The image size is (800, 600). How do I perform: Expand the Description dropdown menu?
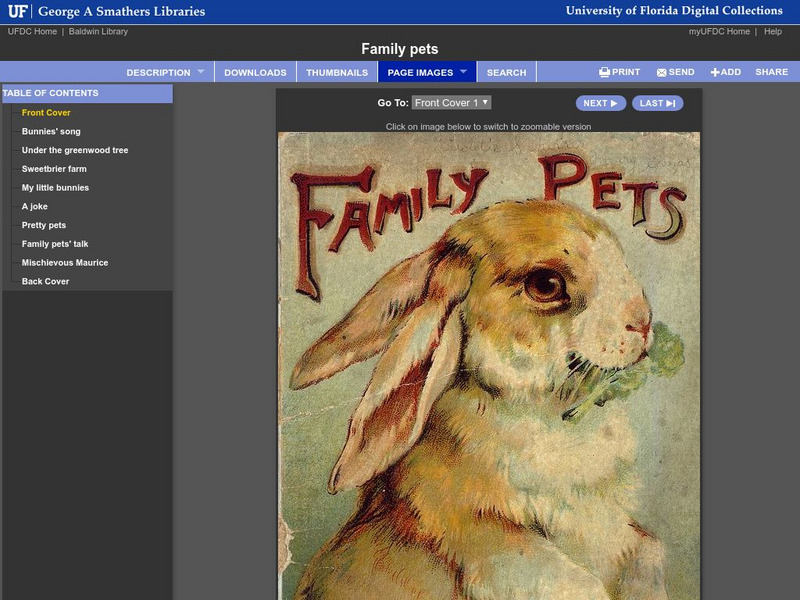(x=162, y=71)
